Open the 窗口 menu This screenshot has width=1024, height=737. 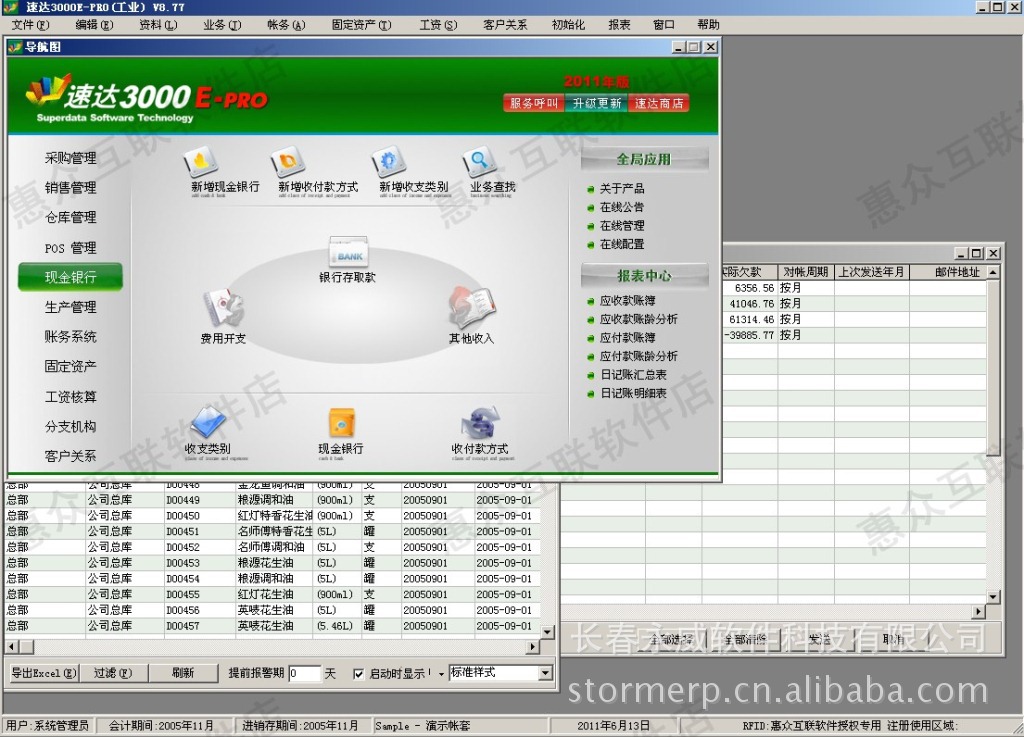point(664,25)
